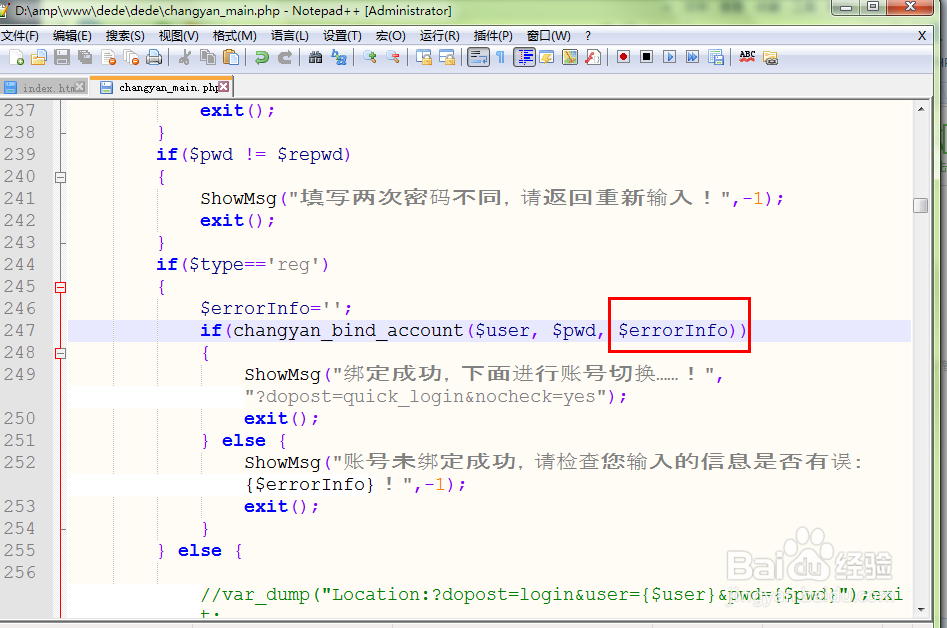Click the Zoom In magnifier icon
The width and height of the screenshot is (947, 628).
tap(370, 57)
